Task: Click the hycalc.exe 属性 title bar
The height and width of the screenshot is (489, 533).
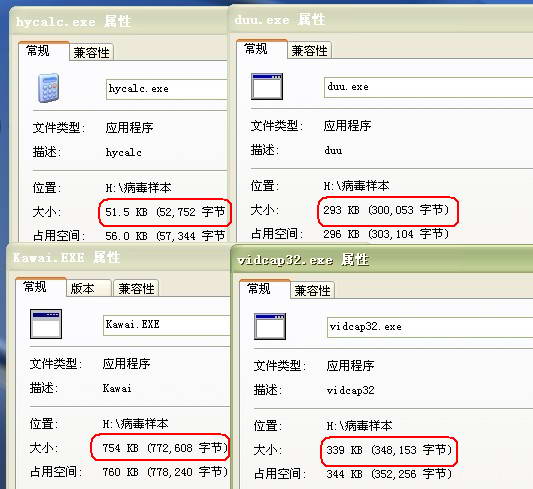Action: pyautogui.click(x=118, y=22)
